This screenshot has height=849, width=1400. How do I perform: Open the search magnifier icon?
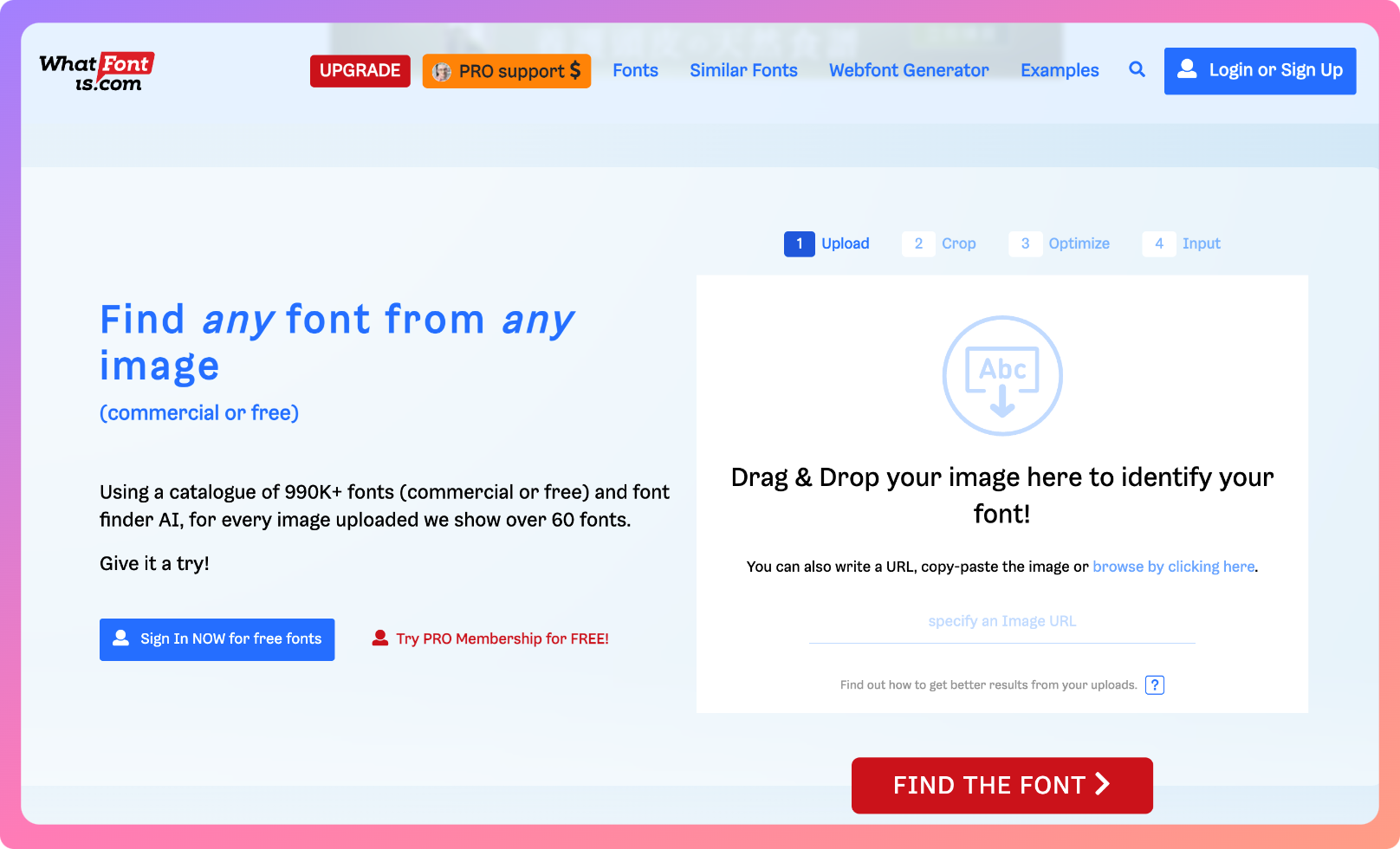[1137, 69]
